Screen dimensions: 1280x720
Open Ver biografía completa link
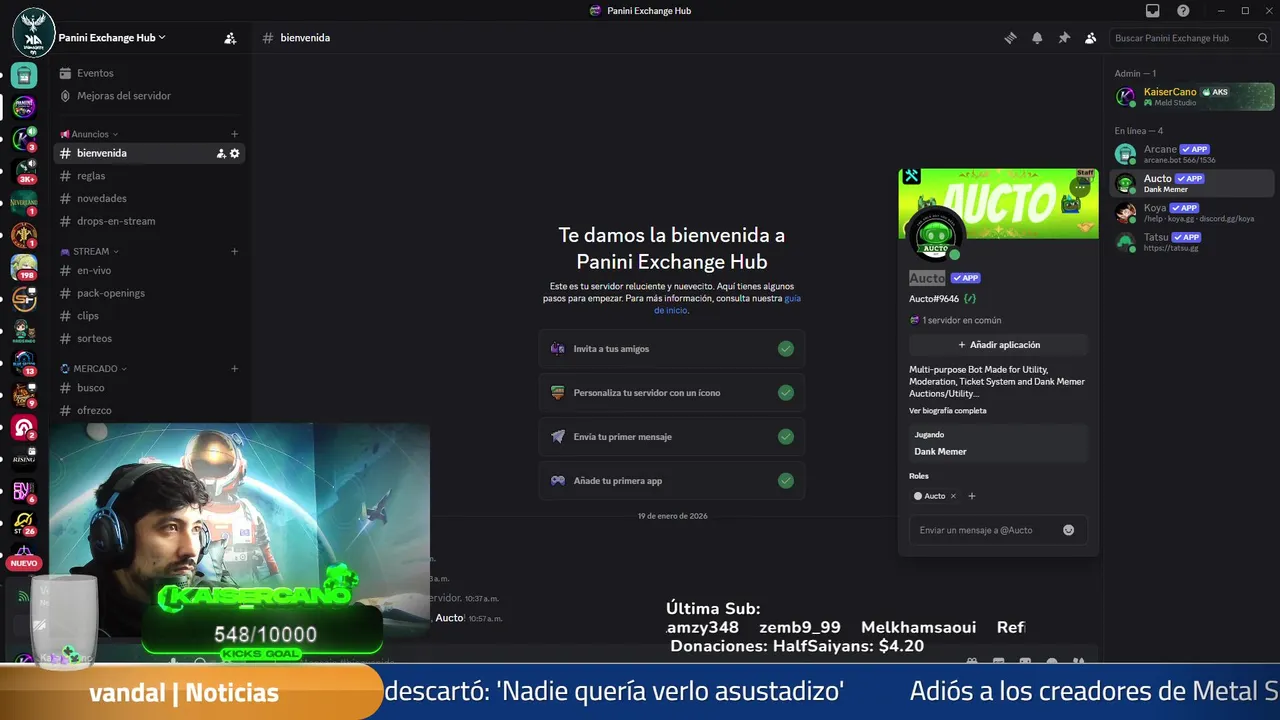pos(947,411)
